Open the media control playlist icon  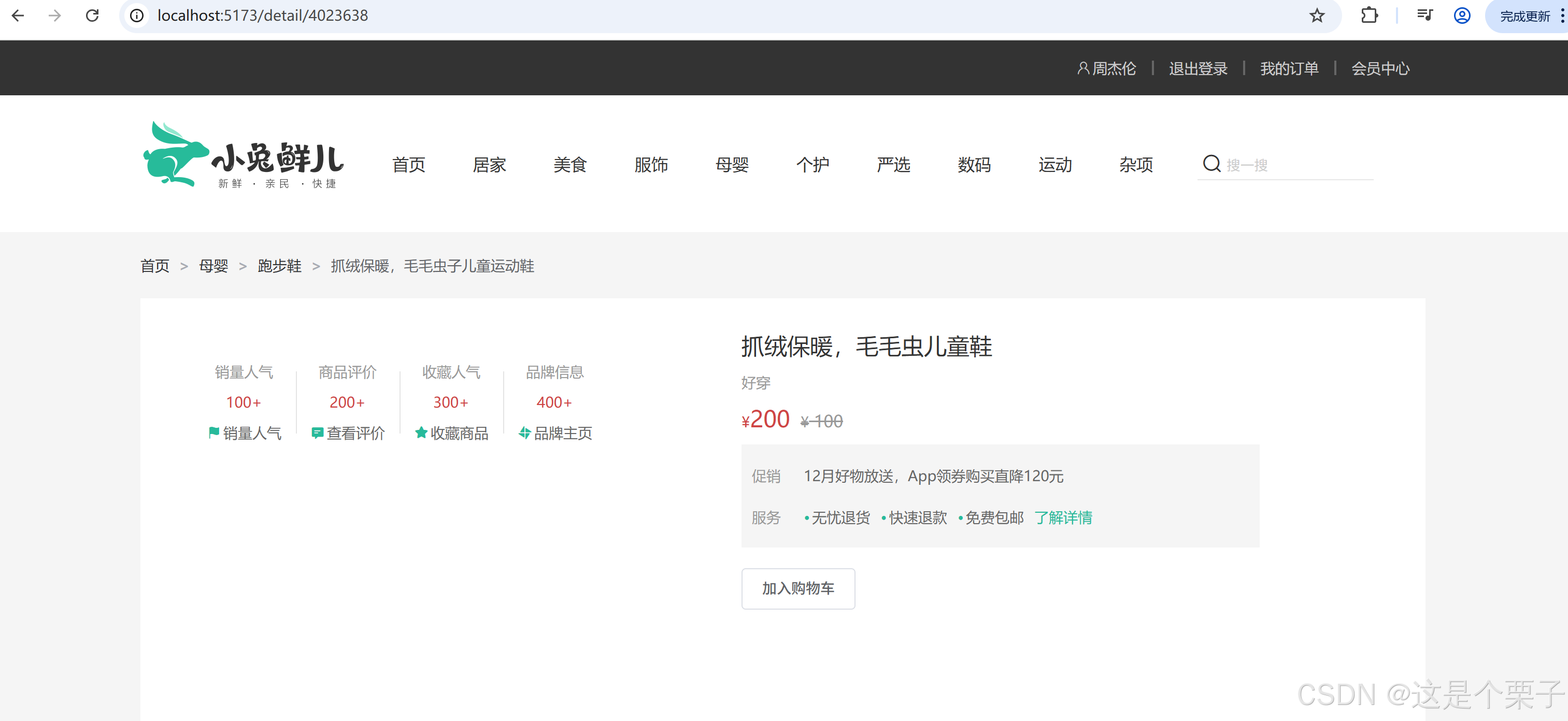(x=1424, y=16)
